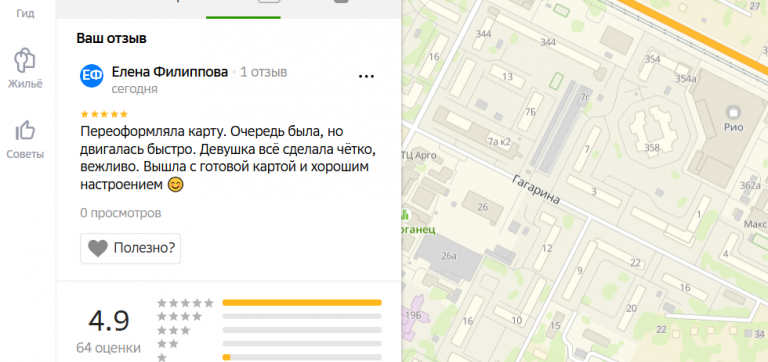Click building 358 on the map

point(652,147)
